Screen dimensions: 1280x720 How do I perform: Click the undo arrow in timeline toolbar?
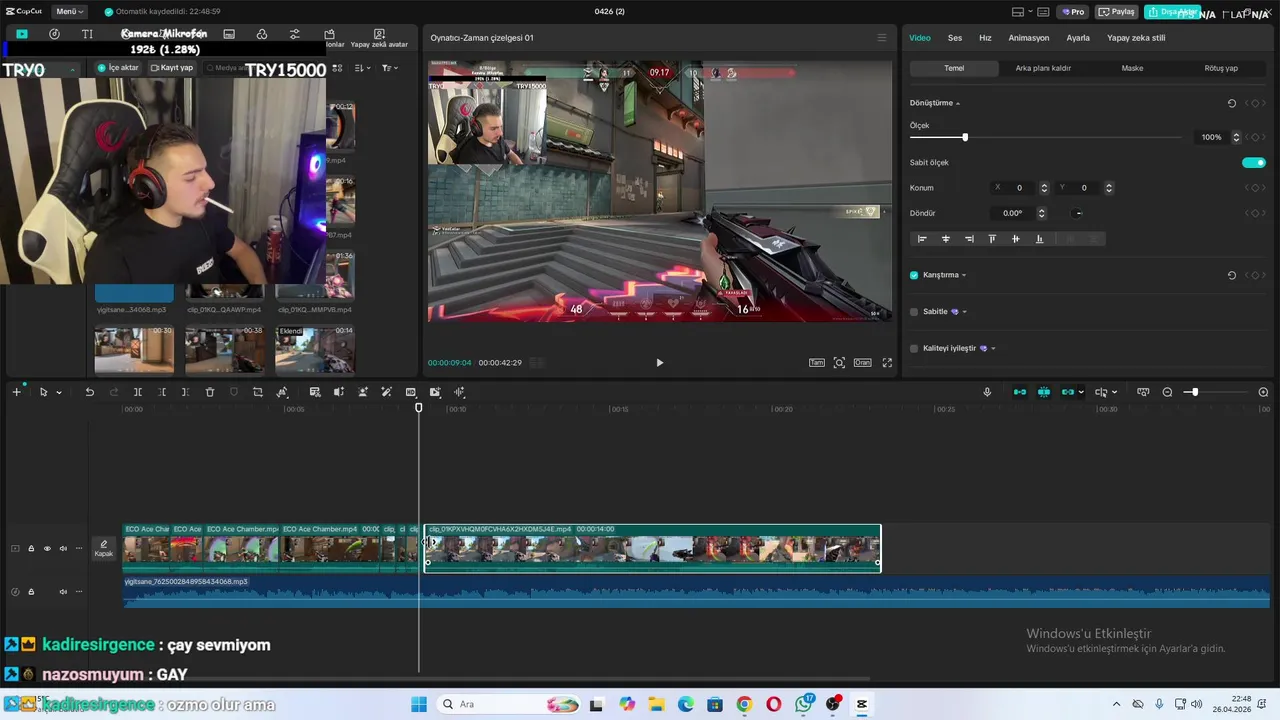pos(89,392)
